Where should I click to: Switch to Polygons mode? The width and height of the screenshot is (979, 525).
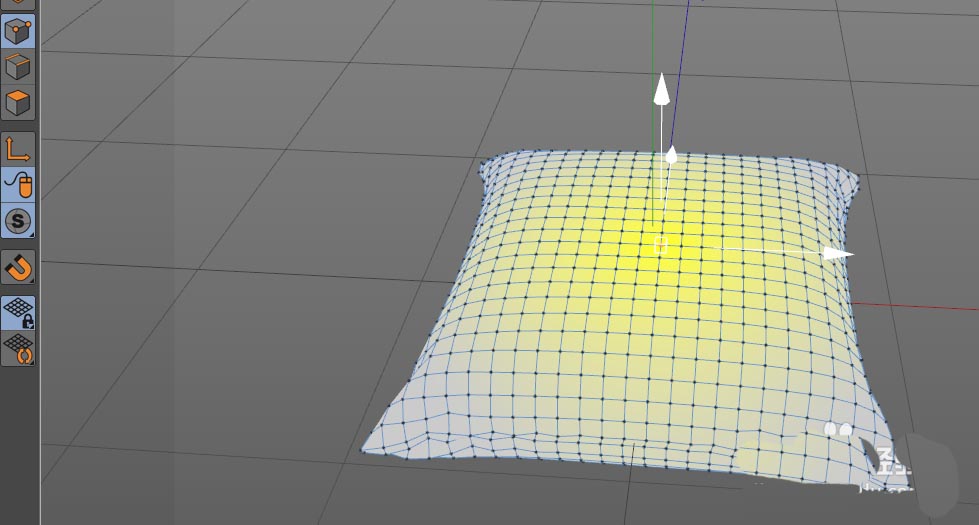[18, 102]
